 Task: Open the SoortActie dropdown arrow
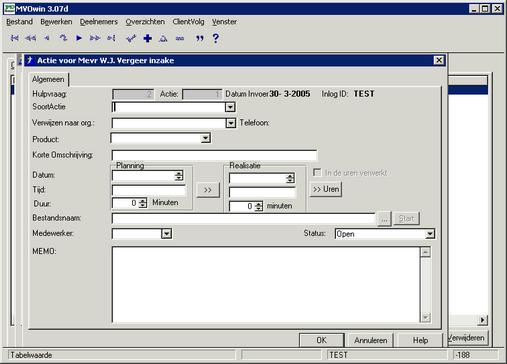(230, 107)
